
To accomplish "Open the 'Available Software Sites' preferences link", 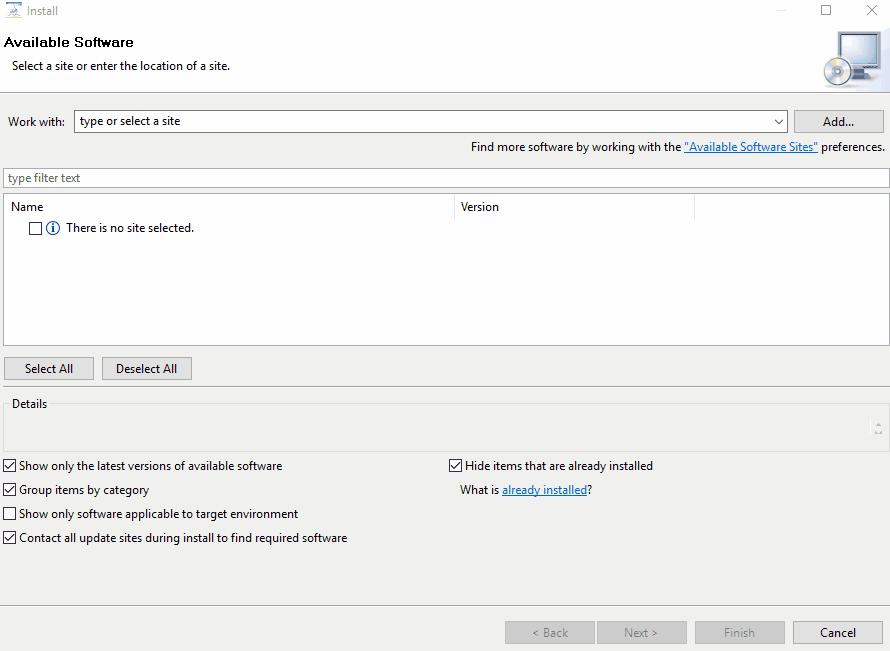I will (x=751, y=147).
